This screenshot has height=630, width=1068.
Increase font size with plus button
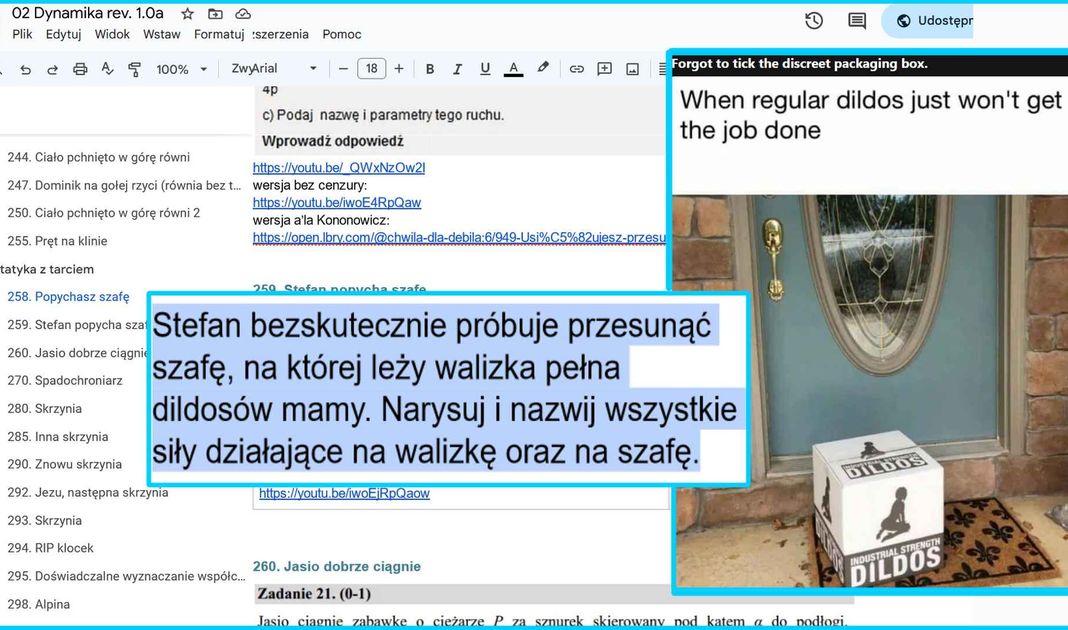[x=399, y=69]
